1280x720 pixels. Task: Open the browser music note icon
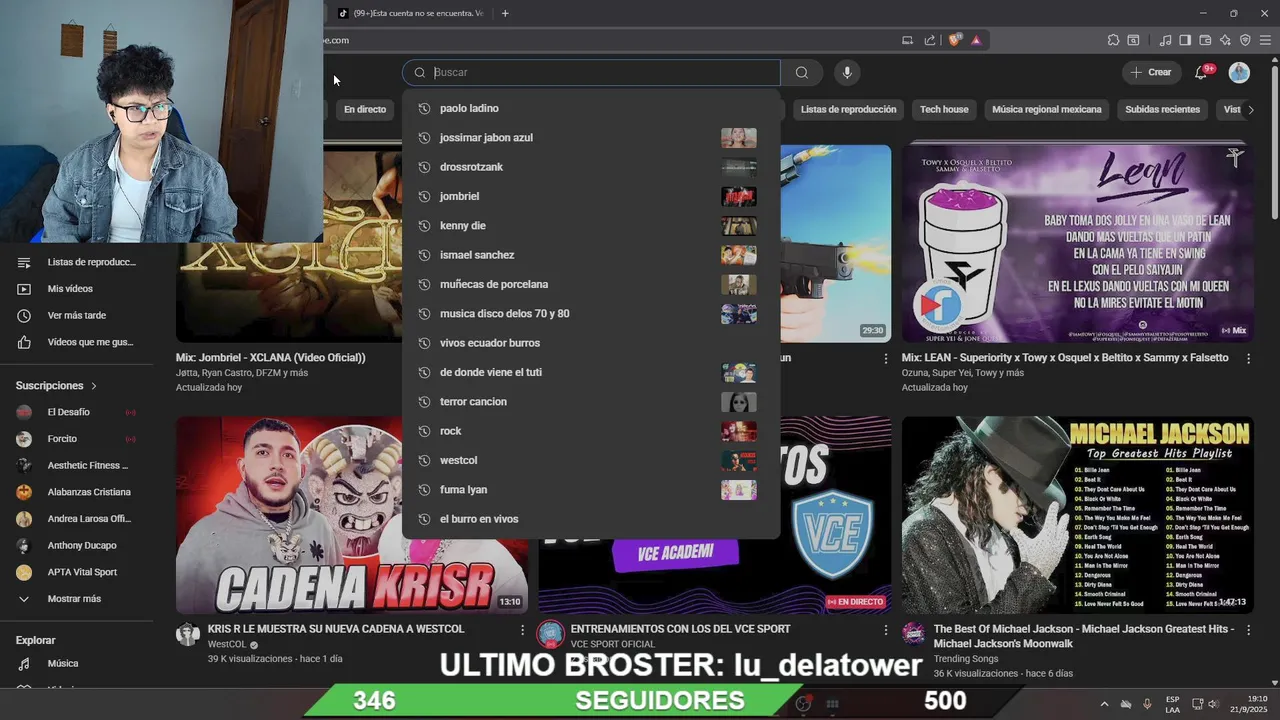(x=1165, y=40)
